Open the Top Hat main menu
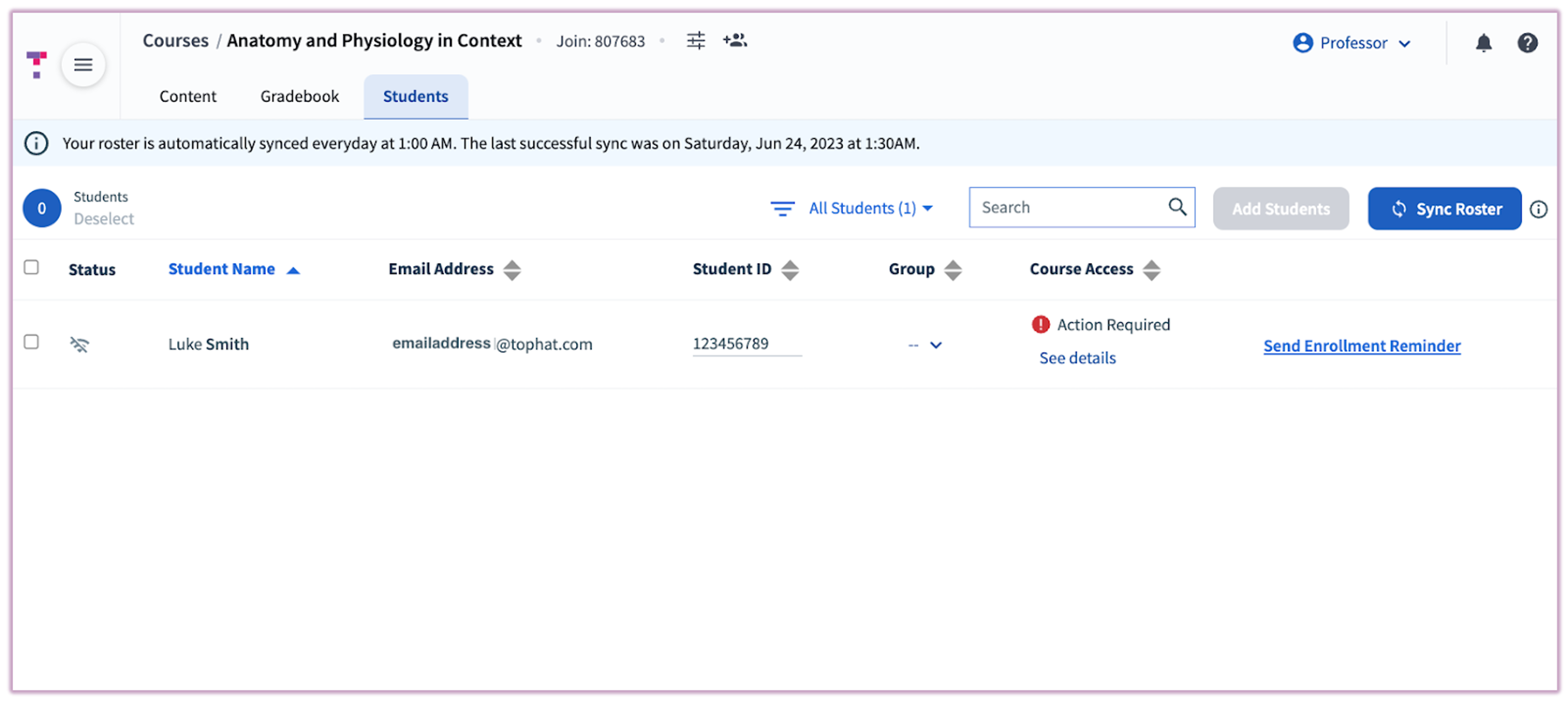Screen dimensions: 1568x703 (83, 65)
